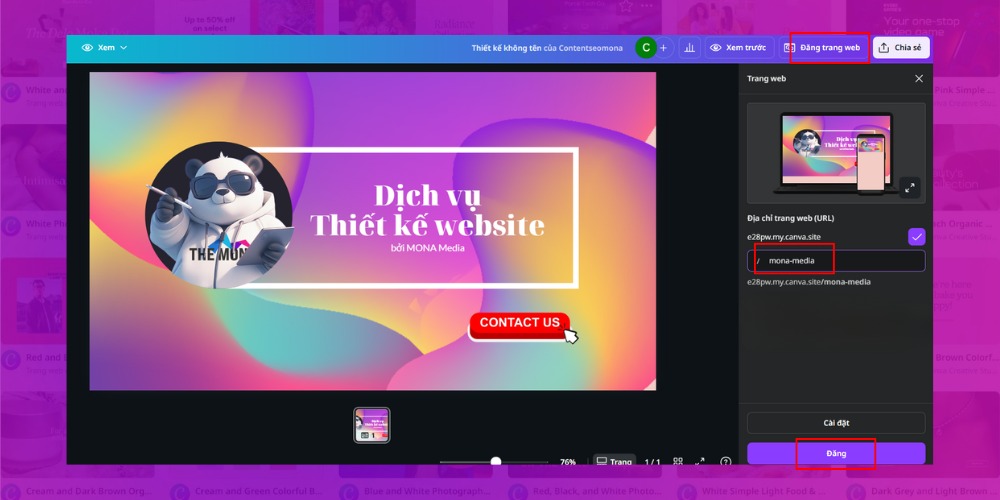1000x500 pixels.
Task: Click the green C user avatar
Action: 646,48
